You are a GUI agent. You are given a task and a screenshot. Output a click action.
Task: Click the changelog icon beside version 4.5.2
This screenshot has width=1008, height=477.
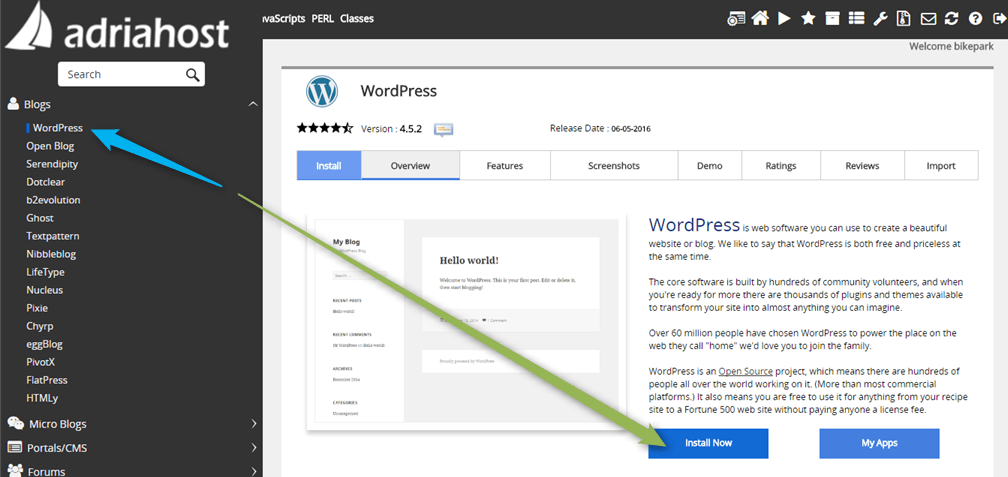pyautogui.click(x=444, y=129)
